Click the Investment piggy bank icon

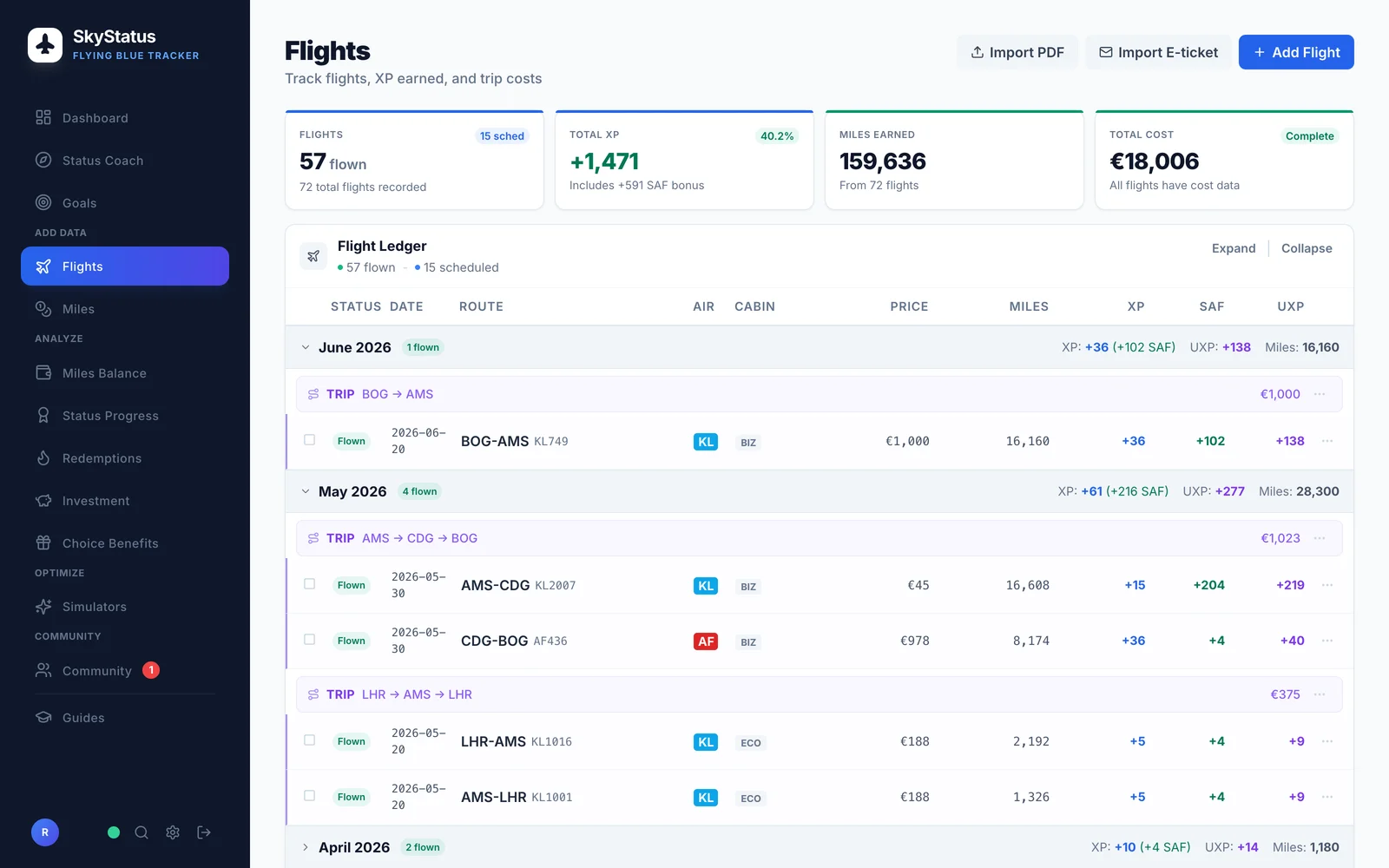pyautogui.click(x=43, y=501)
